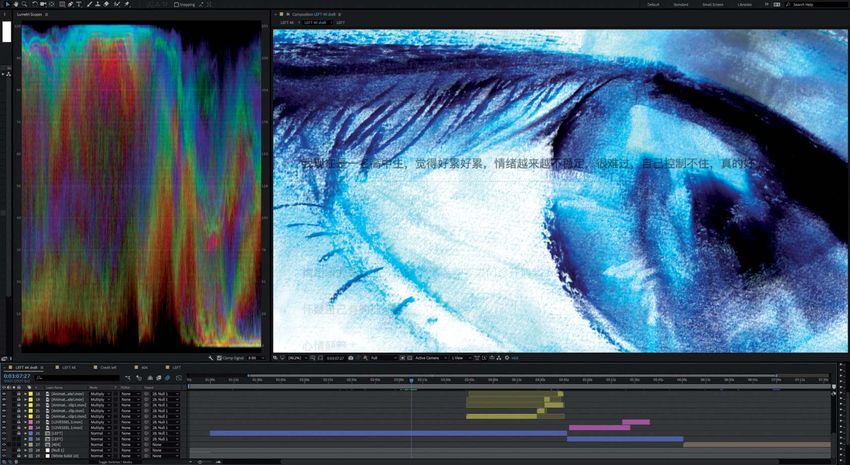Select the Selection arrow tool
This screenshot has width=850, height=465.
pyautogui.click(x=8, y=4)
